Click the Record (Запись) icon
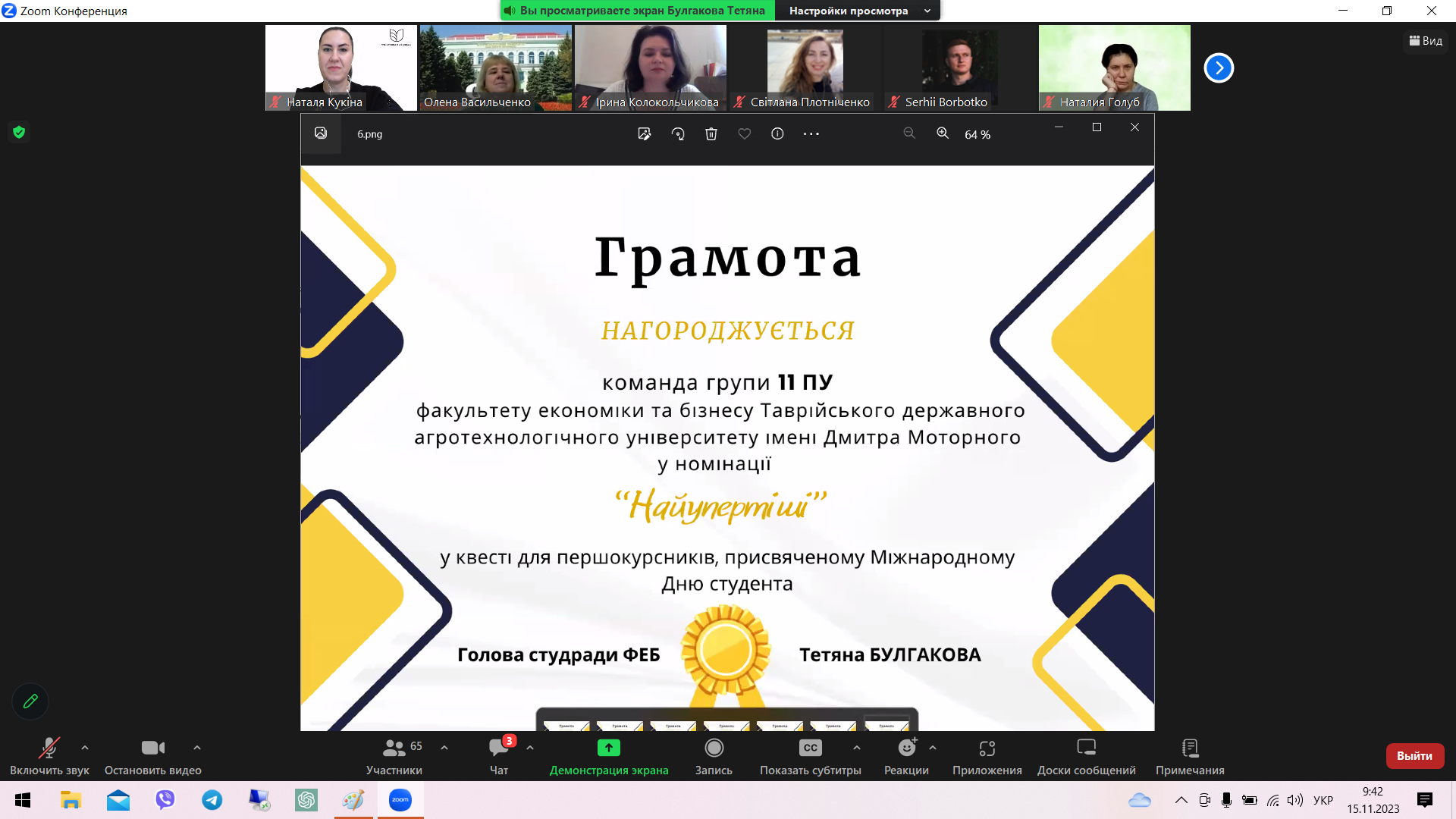The image size is (1456, 819). [x=714, y=748]
